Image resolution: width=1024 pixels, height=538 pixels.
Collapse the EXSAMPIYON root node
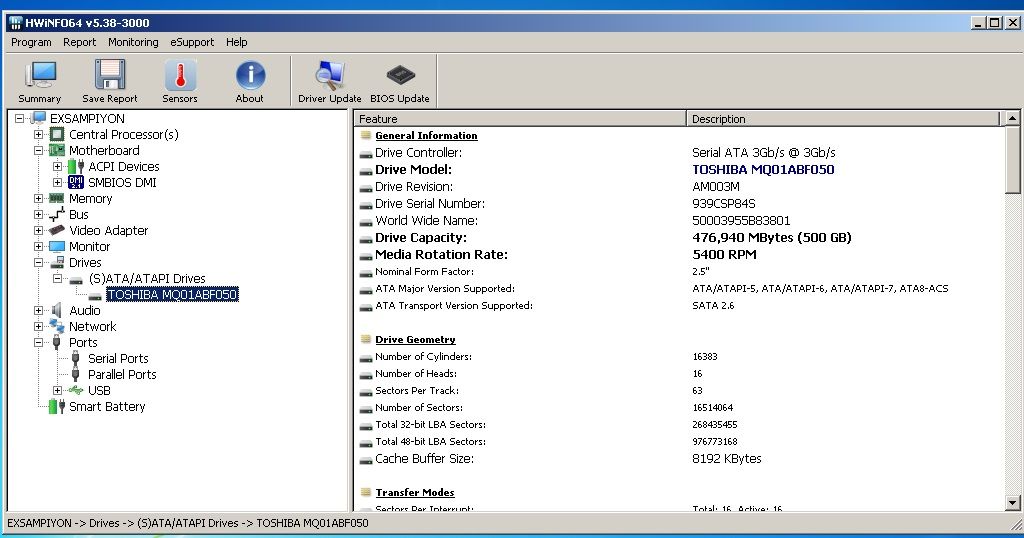(20, 118)
